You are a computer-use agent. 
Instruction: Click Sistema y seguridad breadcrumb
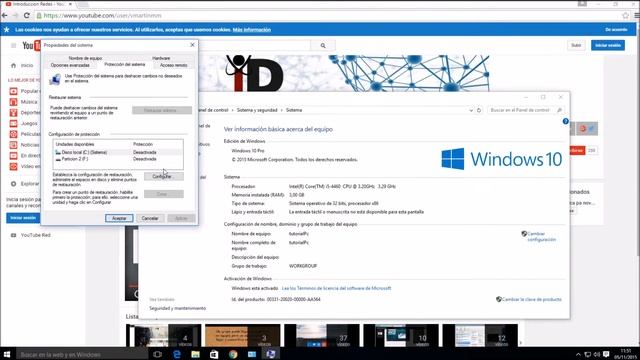[257, 110]
